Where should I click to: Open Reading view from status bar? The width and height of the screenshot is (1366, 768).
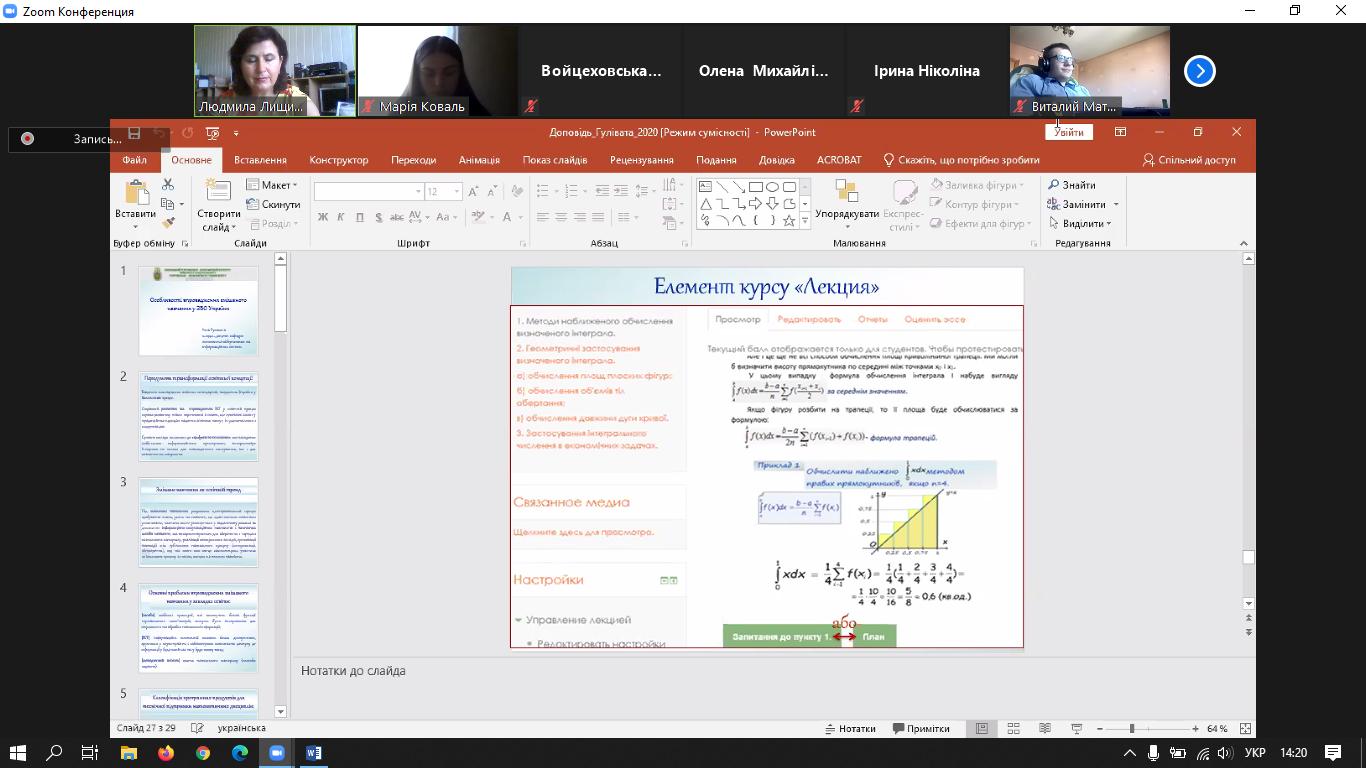pyautogui.click(x=1045, y=729)
